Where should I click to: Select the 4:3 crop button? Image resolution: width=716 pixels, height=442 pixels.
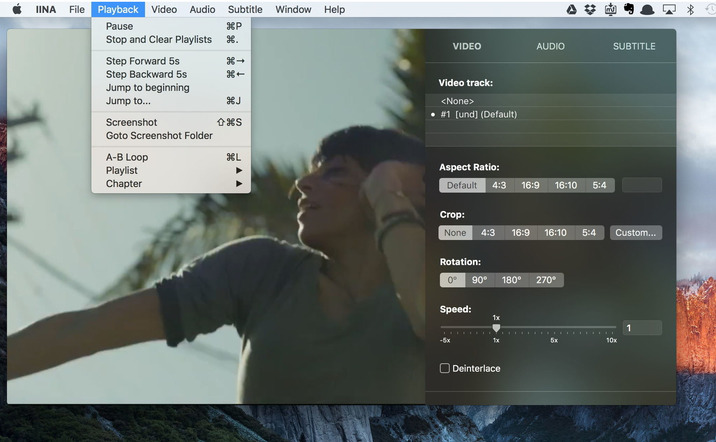pos(488,233)
